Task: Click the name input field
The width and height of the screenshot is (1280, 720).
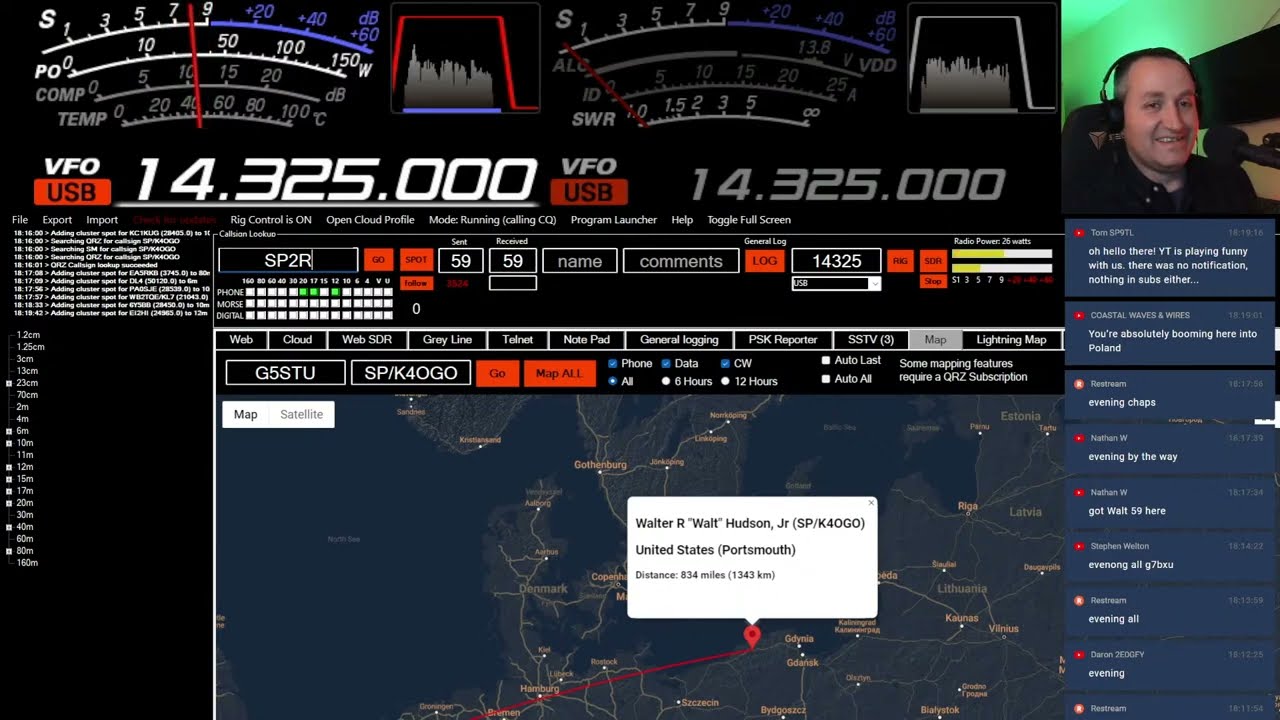Action: (580, 261)
